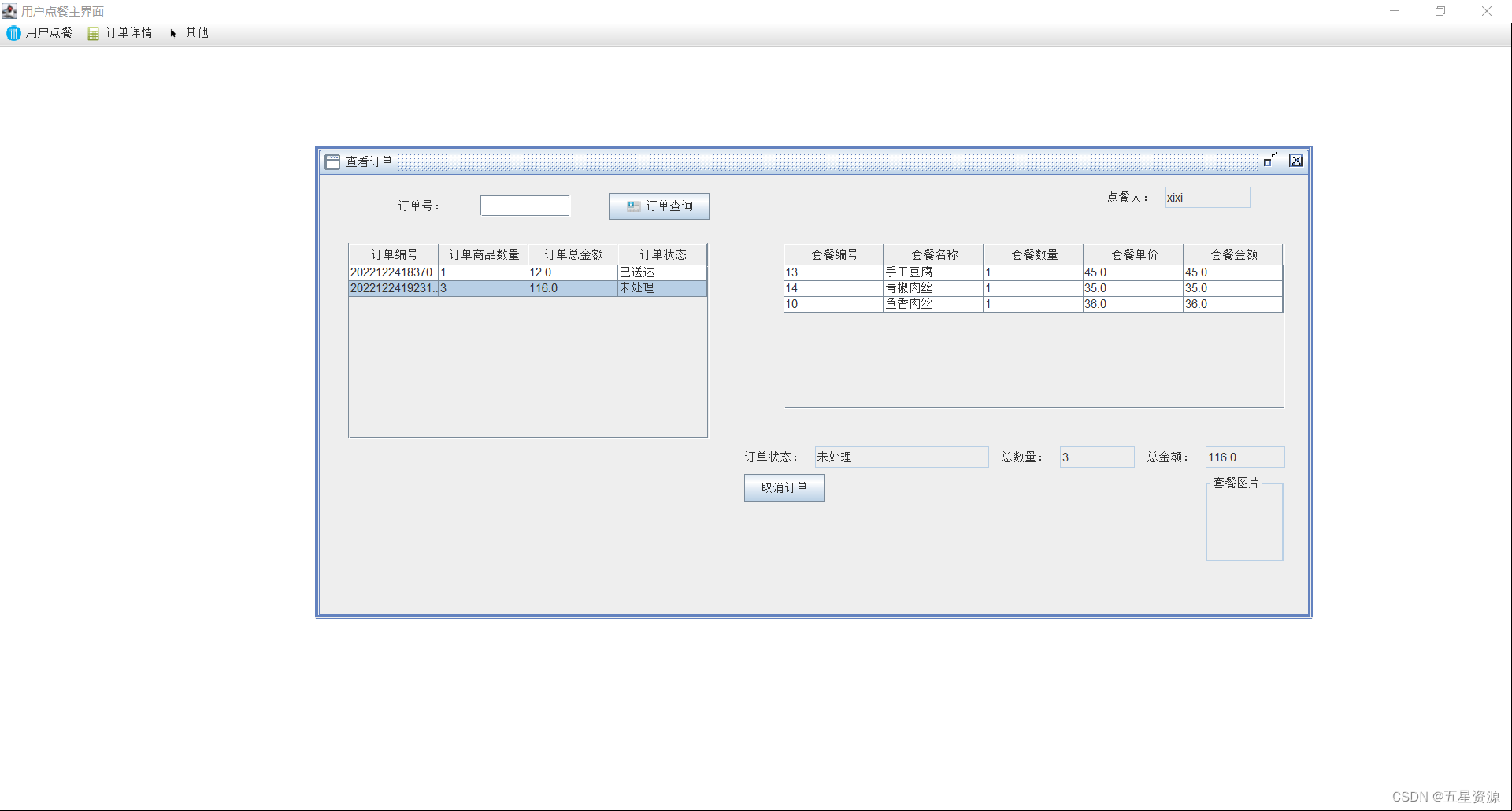The image size is (1512, 811).
Task: Click the application icon in the title bar
Action: [x=9, y=11]
